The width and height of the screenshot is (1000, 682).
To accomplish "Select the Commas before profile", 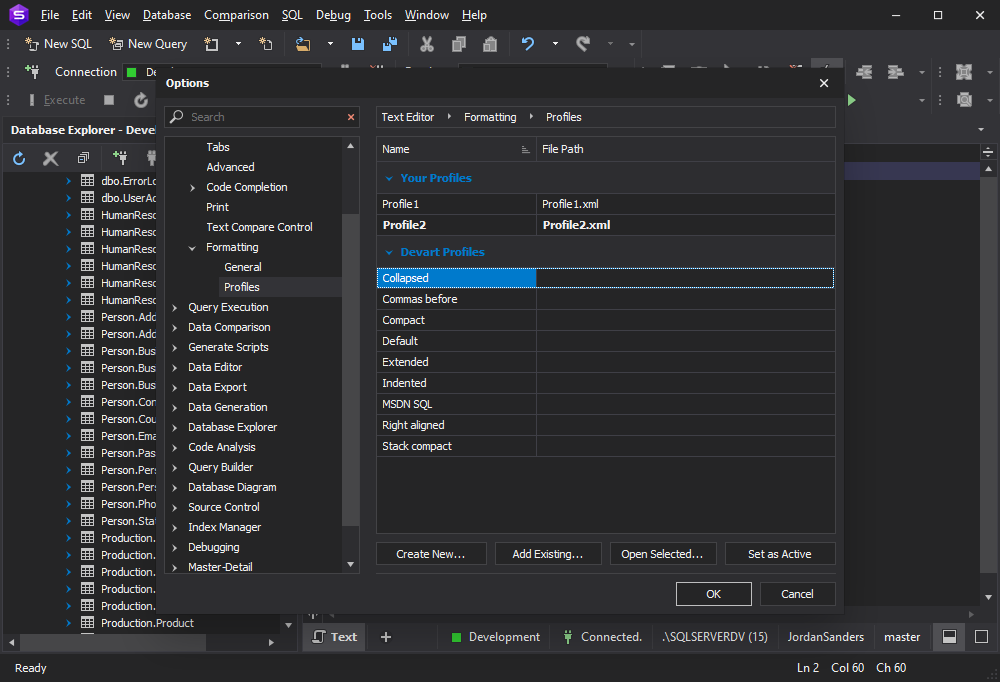I will tap(605, 299).
